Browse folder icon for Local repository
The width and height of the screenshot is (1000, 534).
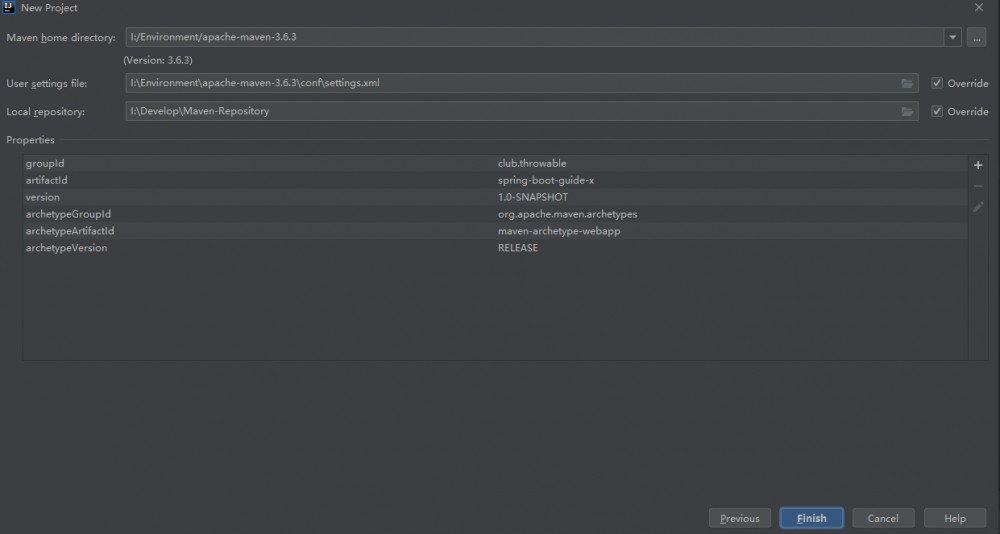click(907, 112)
